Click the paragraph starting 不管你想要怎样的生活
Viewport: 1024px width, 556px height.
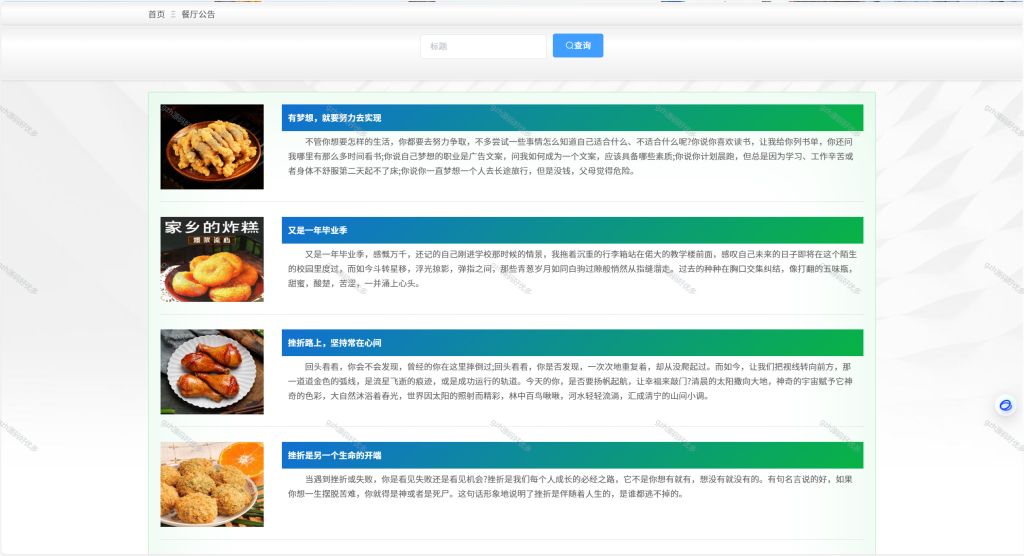571,156
